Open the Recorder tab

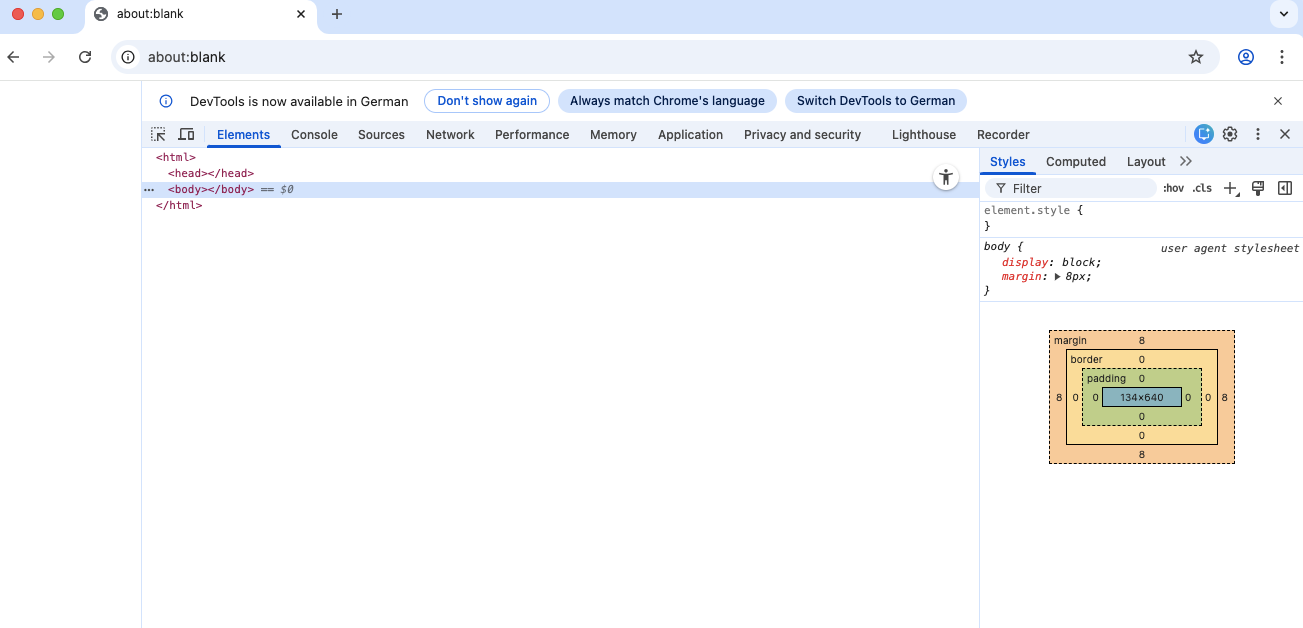click(1003, 134)
